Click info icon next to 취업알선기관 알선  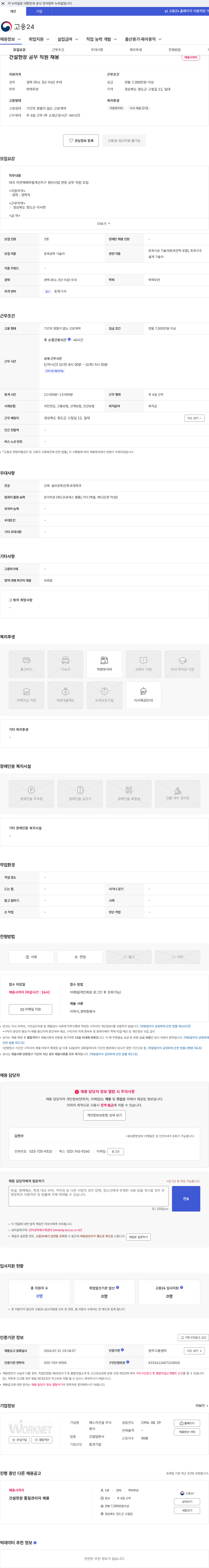pyautogui.click(x=117, y=1287)
